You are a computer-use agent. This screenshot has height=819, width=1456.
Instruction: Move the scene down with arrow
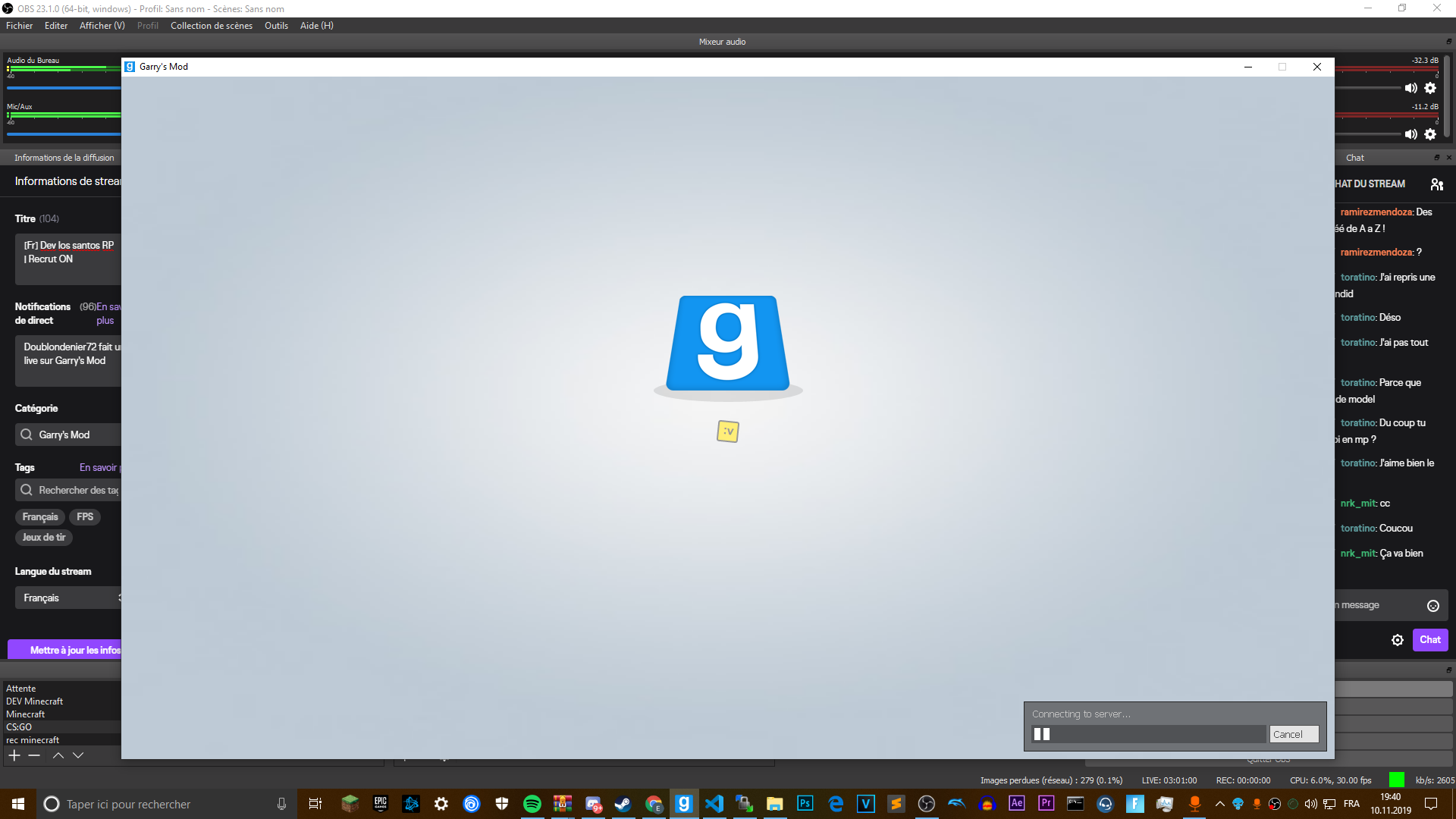coord(78,755)
